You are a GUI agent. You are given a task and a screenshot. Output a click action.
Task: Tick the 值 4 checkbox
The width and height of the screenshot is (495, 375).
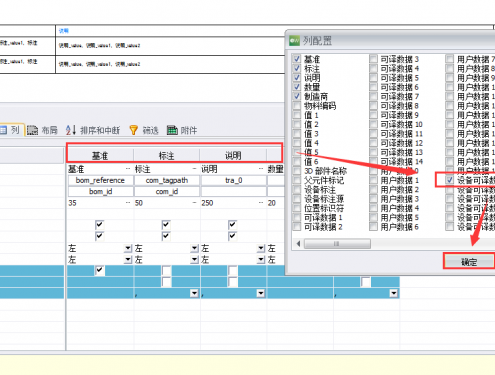coord(297,143)
